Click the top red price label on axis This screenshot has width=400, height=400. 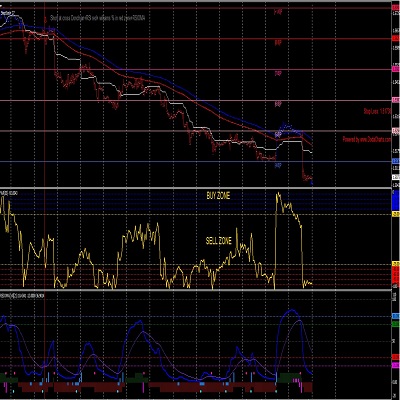pyautogui.click(x=396, y=7)
